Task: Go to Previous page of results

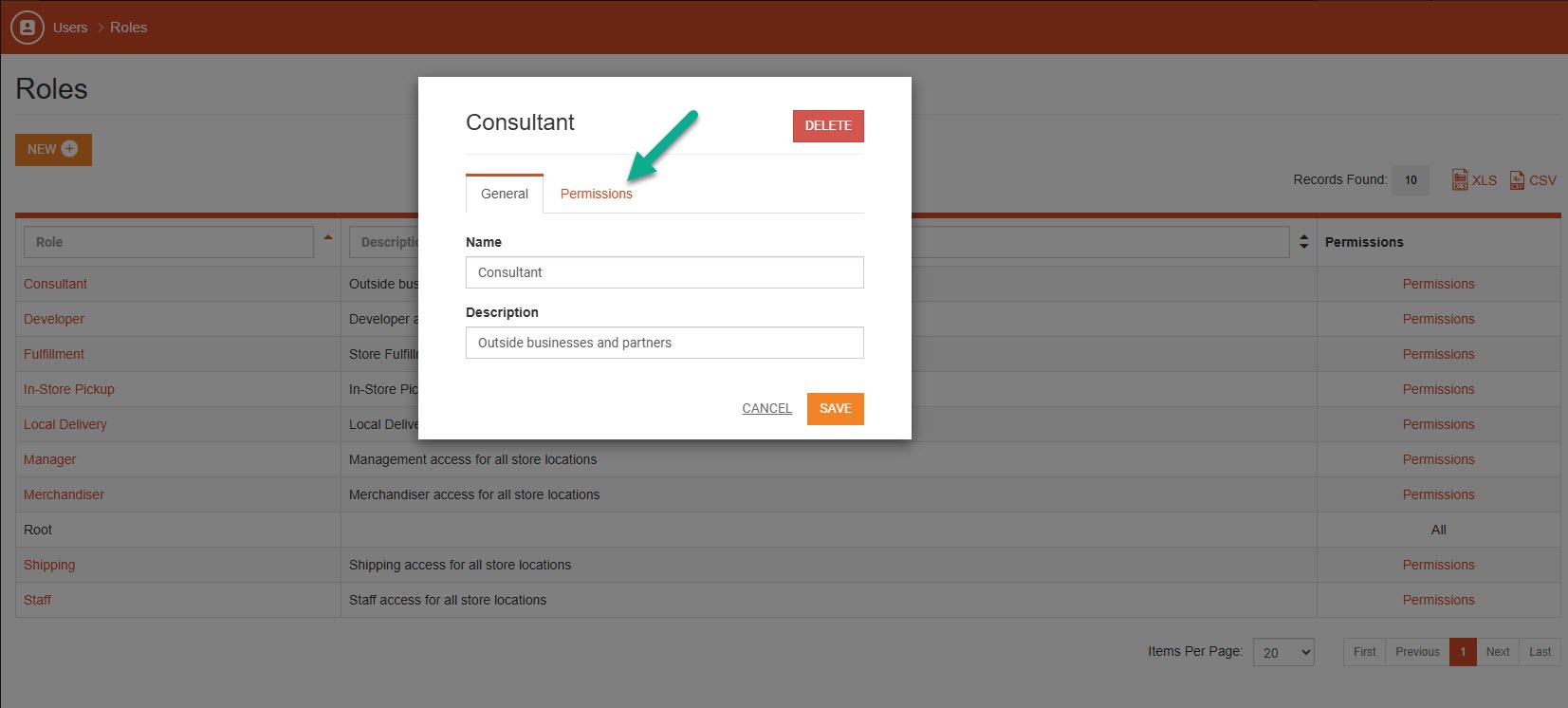Action: click(1417, 652)
